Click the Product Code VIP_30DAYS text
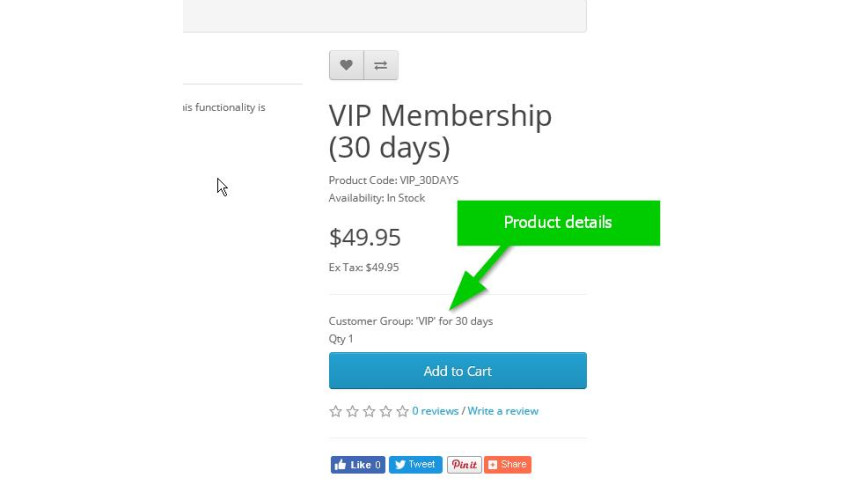 394,180
